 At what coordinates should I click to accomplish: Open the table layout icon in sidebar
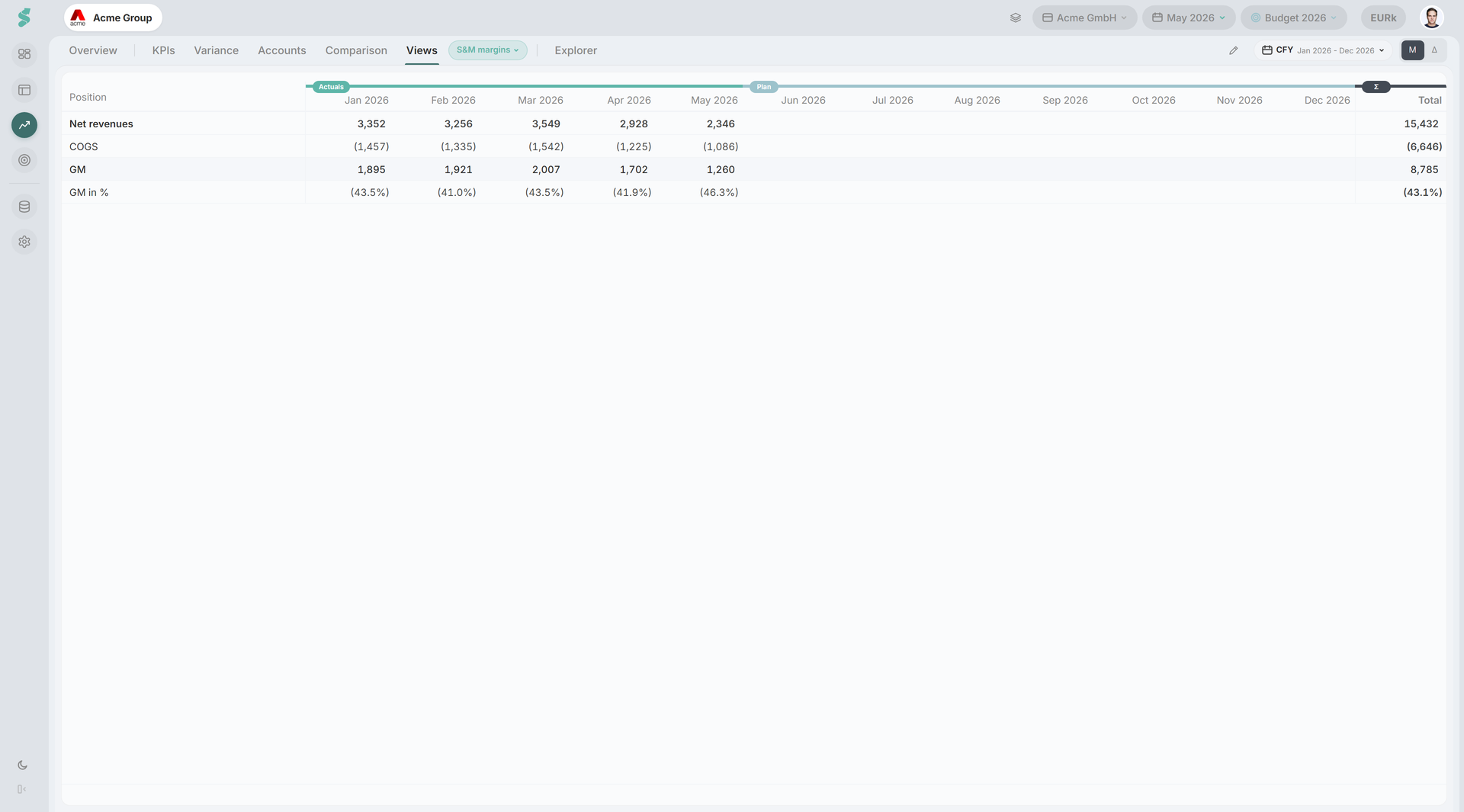point(24,90)
